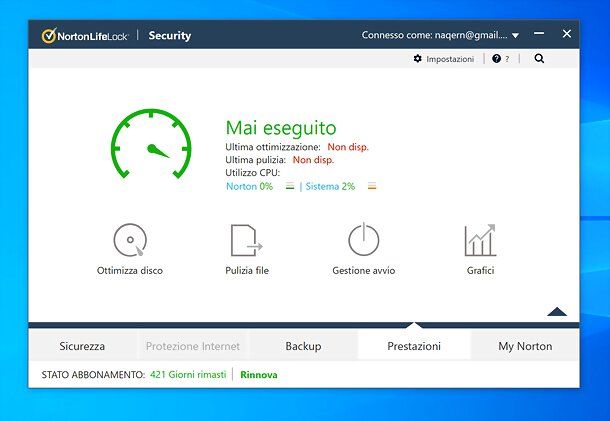Click the Norton 0% CPU value

pyautogui.click(x=249, y=186)
